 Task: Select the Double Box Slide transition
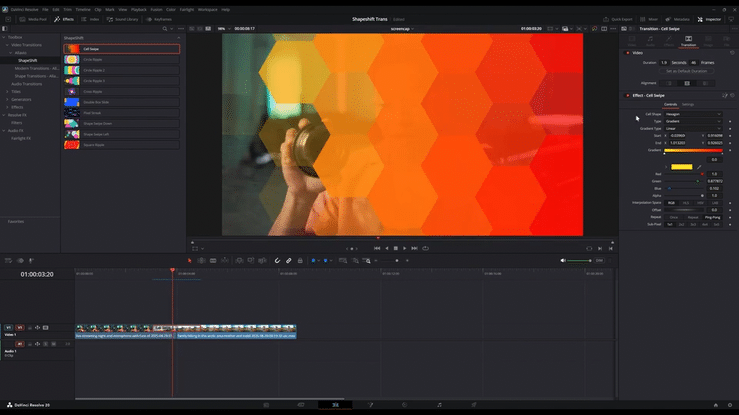[x=122, y=102]
